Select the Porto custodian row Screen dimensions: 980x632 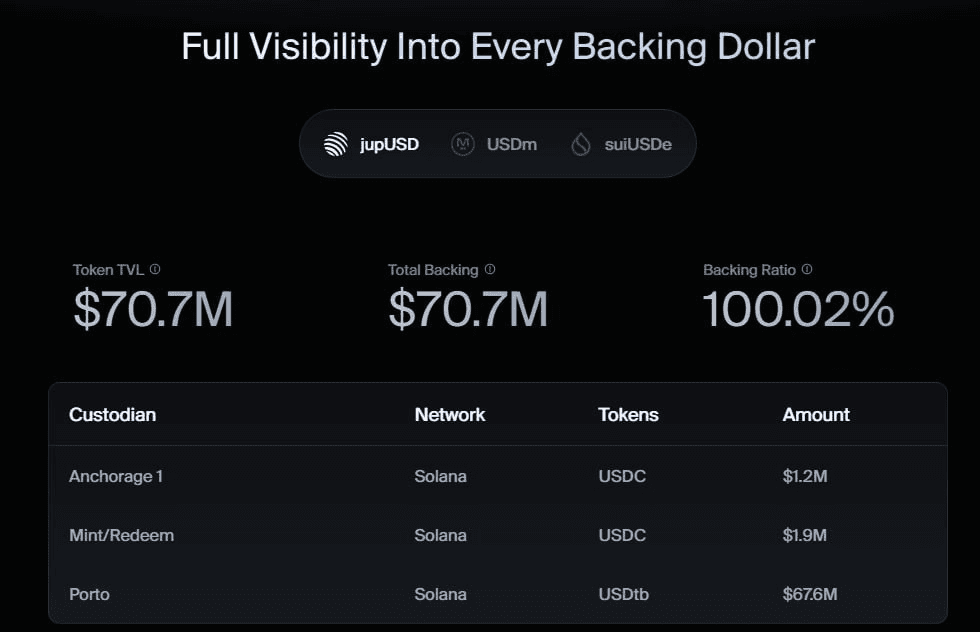[89, 594]
